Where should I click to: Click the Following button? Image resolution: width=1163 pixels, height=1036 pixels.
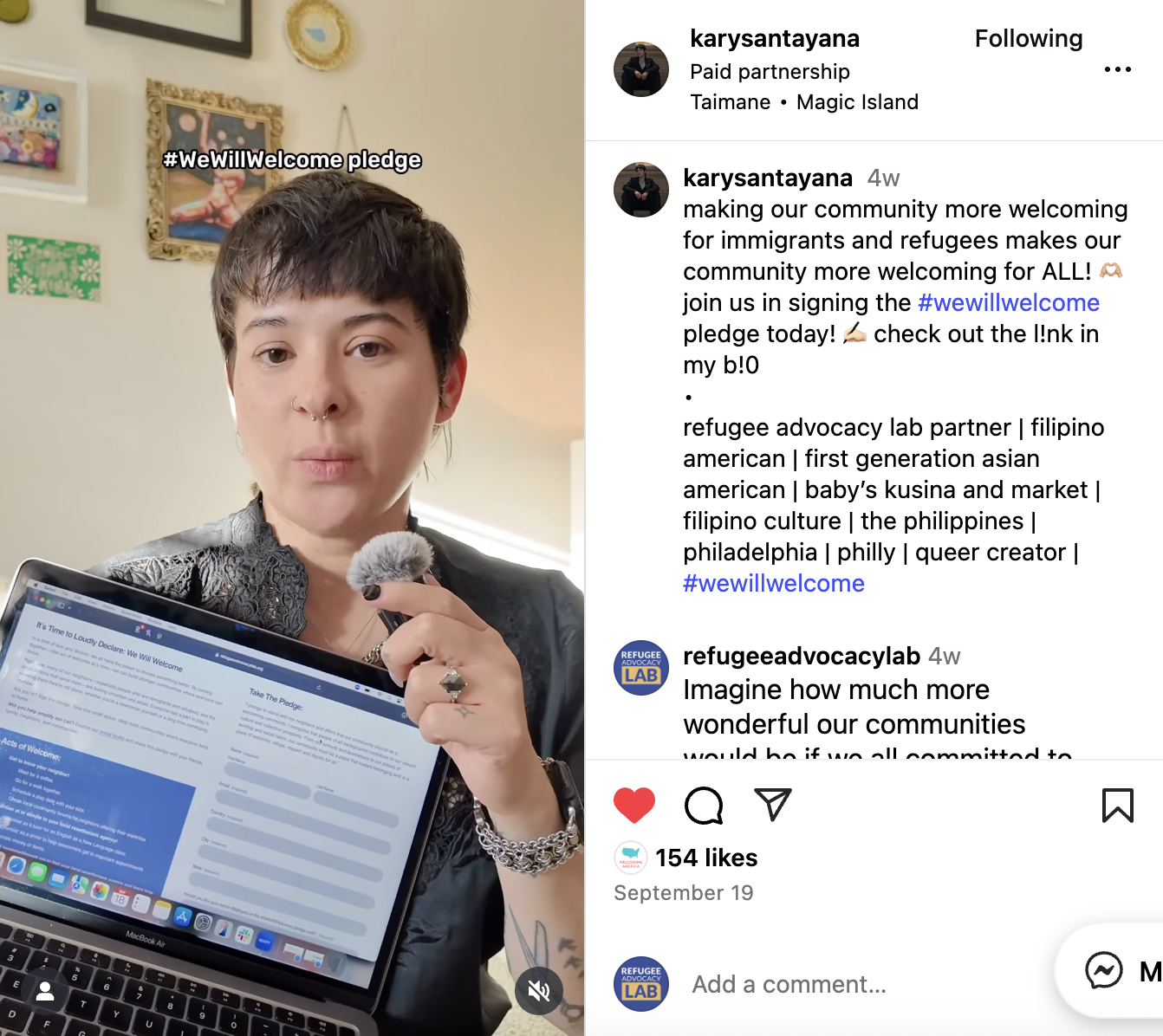pyautogui.click(x=1029, y=39)
